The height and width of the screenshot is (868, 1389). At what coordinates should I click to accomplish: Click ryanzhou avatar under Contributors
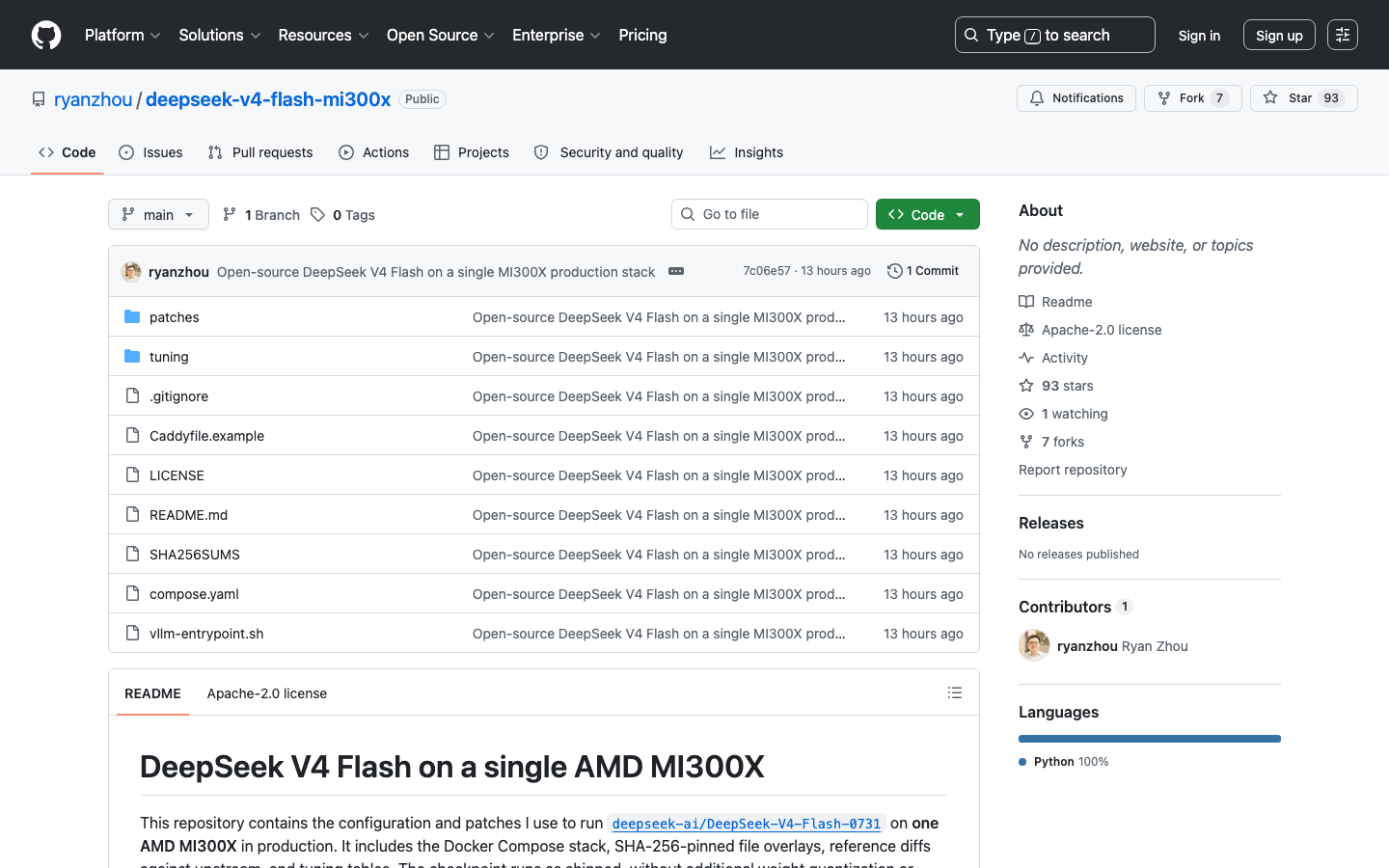(1034, 645)
